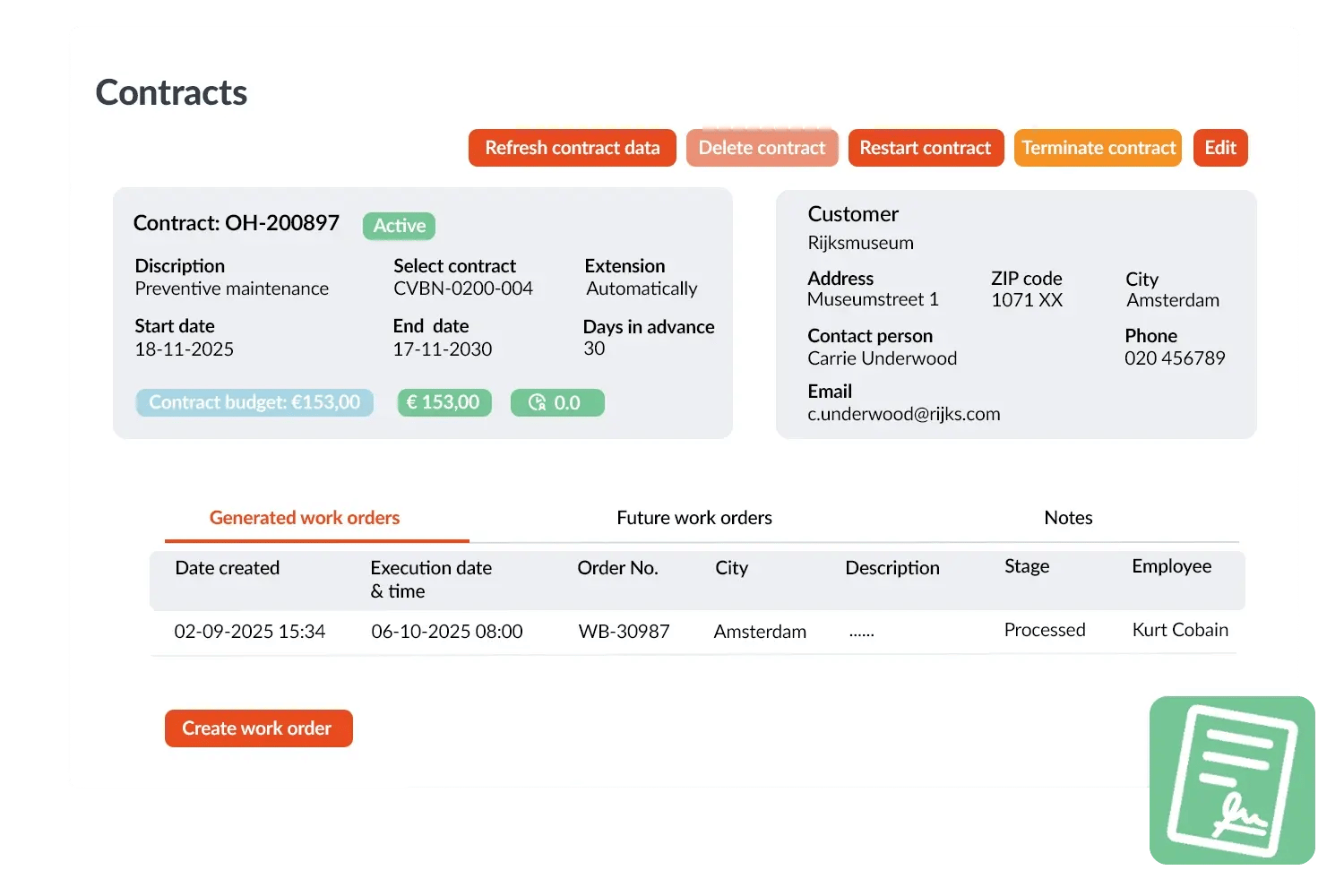Click Restart contract button

tap(925, 148)
